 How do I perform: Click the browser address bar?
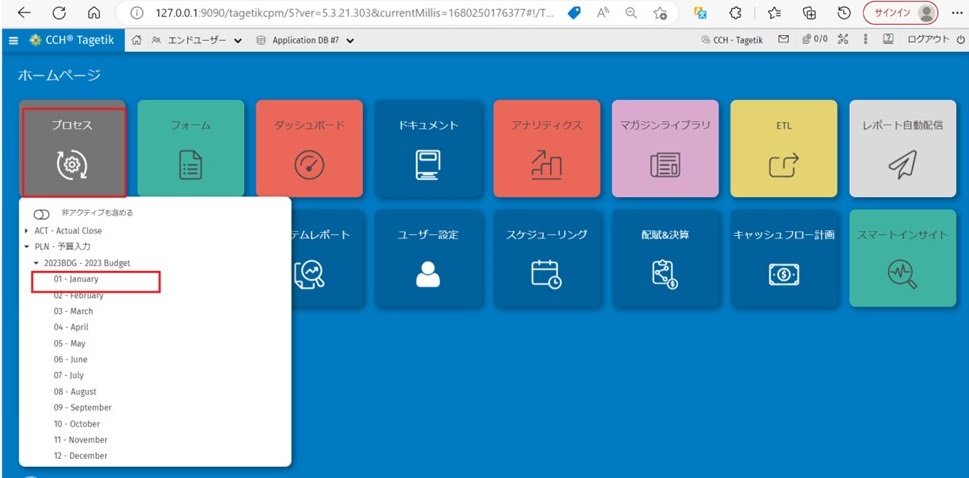pyautogui.click(x=350, y=13)
